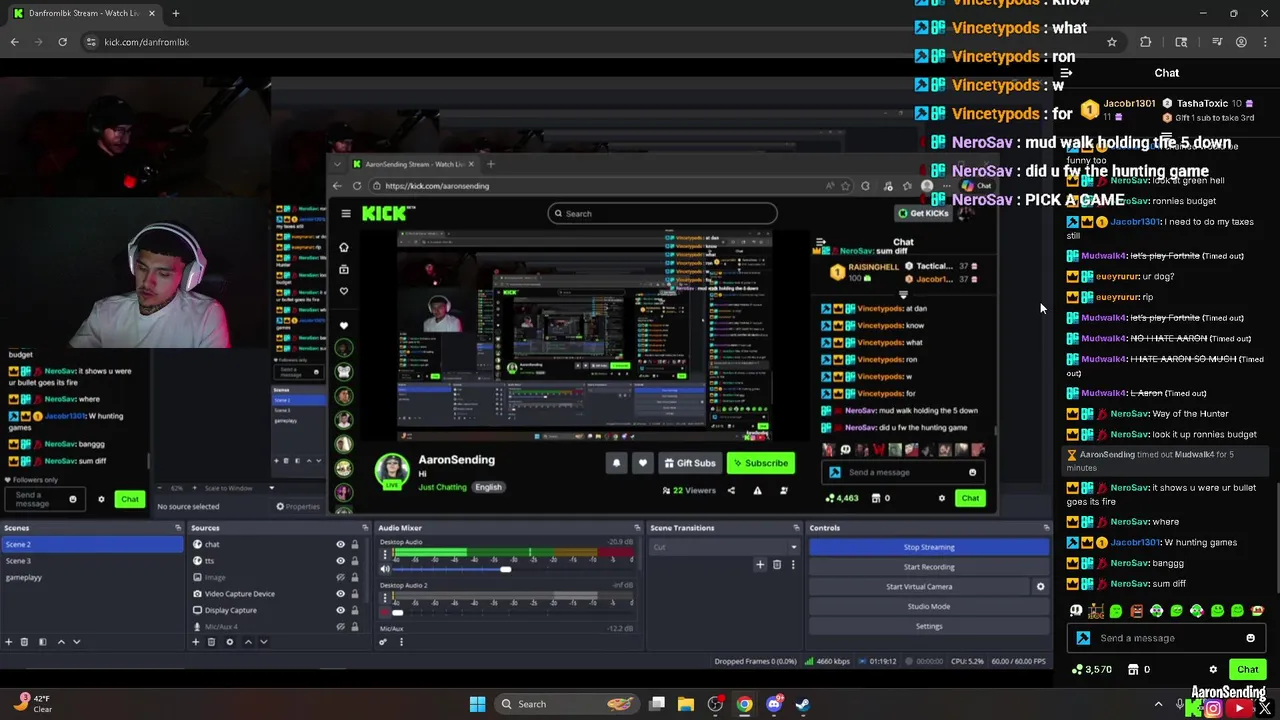Open Chrome extensions puzzle icon
Image resolution: width=1280 pixels, height=720 pixels.
coord(1146,42)
